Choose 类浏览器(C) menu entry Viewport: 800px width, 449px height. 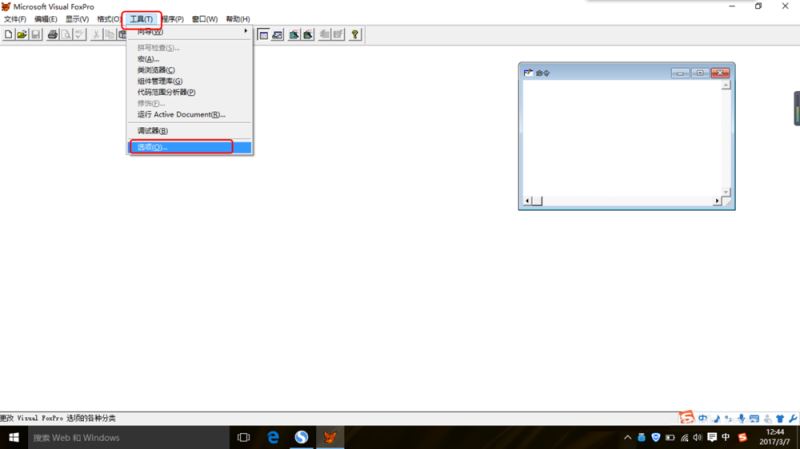190,70
